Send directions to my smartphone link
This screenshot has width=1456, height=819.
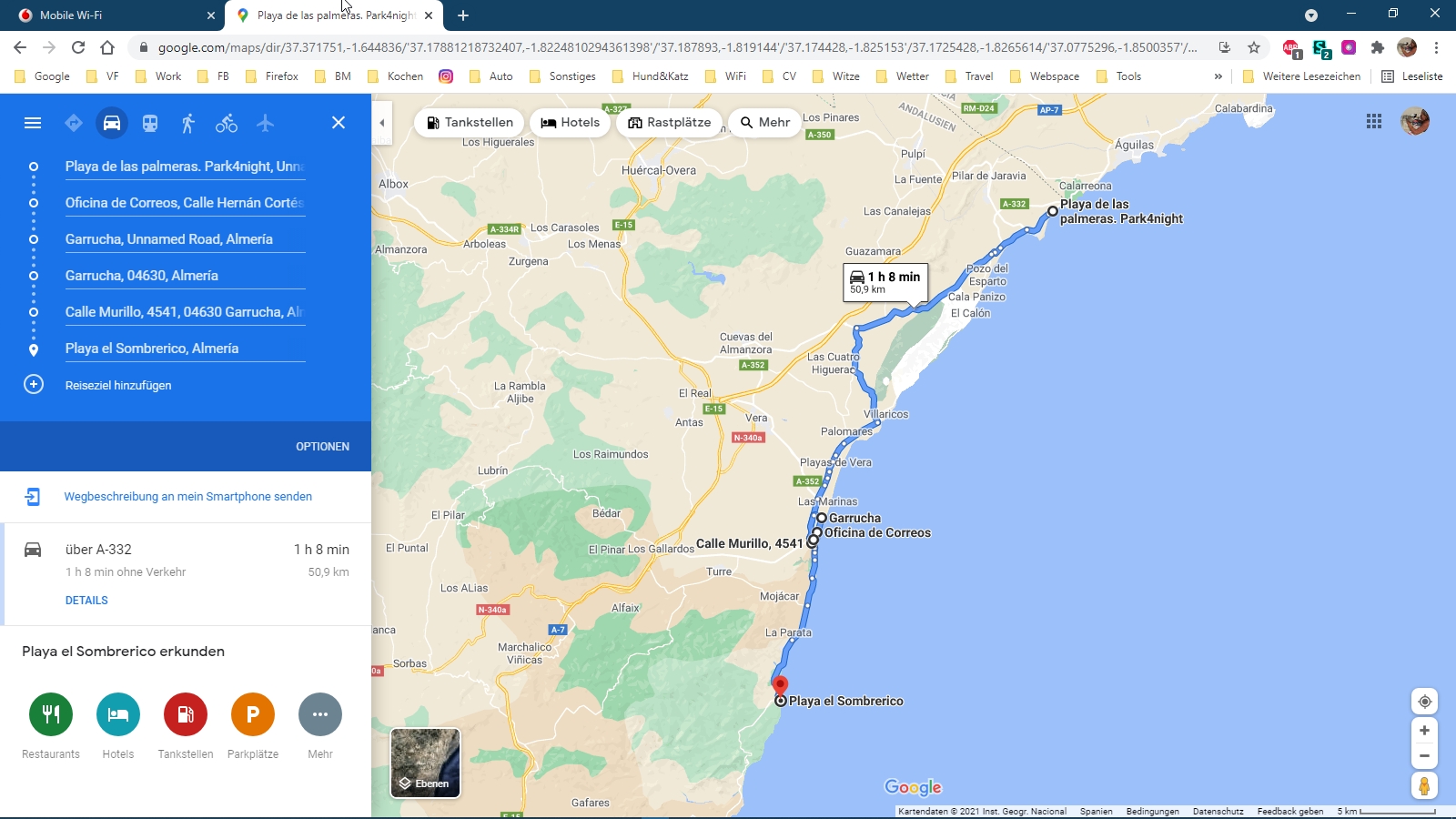tap(187, 497)
